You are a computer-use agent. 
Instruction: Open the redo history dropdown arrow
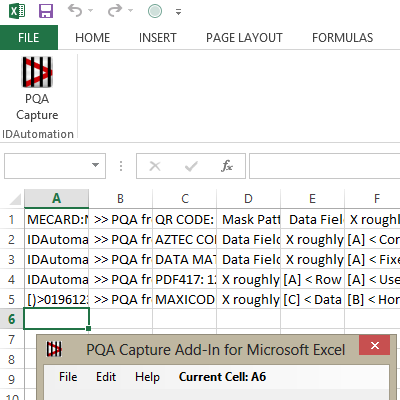point(130,11)
